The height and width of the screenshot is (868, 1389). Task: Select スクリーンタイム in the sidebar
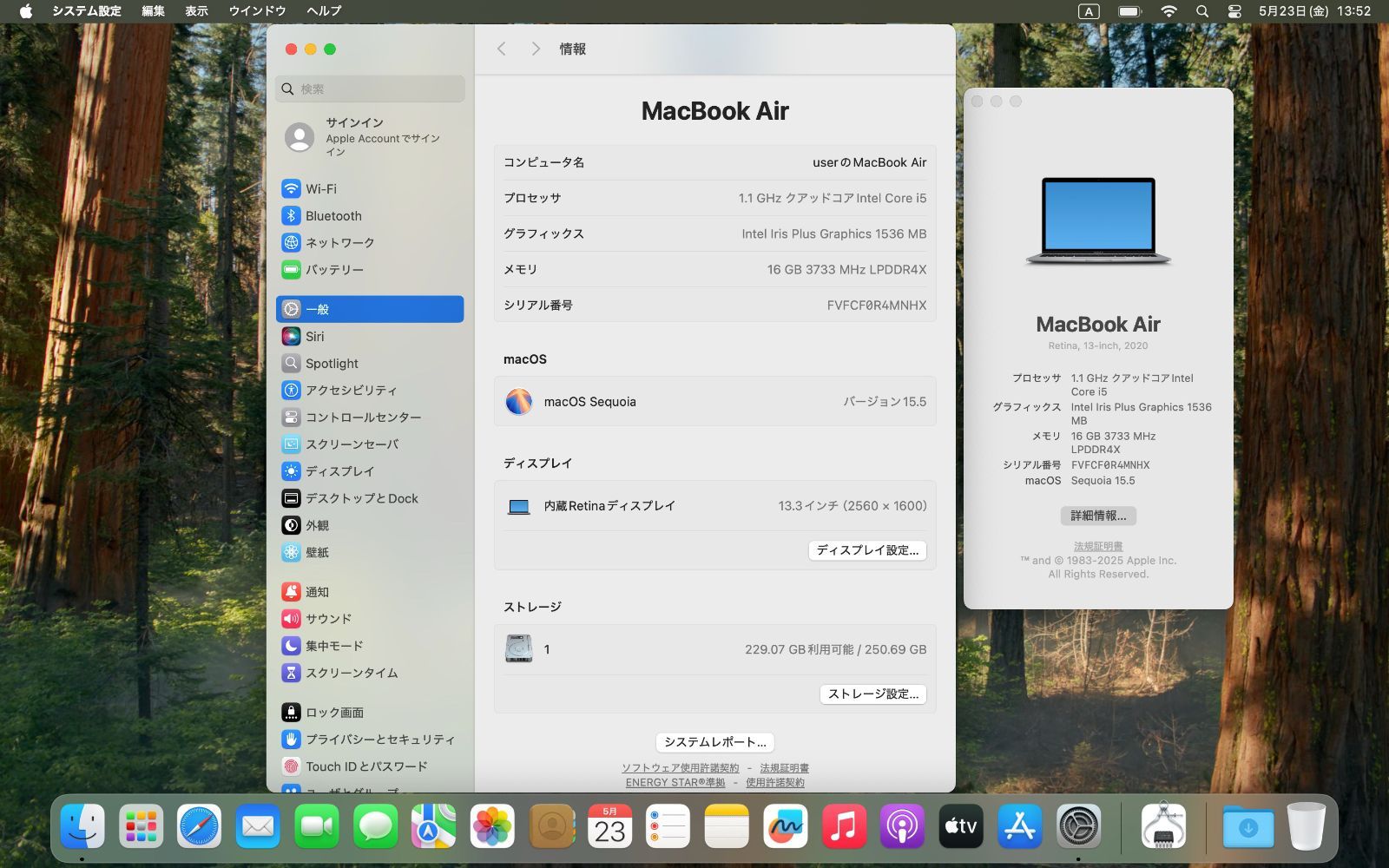click(370, 672)
